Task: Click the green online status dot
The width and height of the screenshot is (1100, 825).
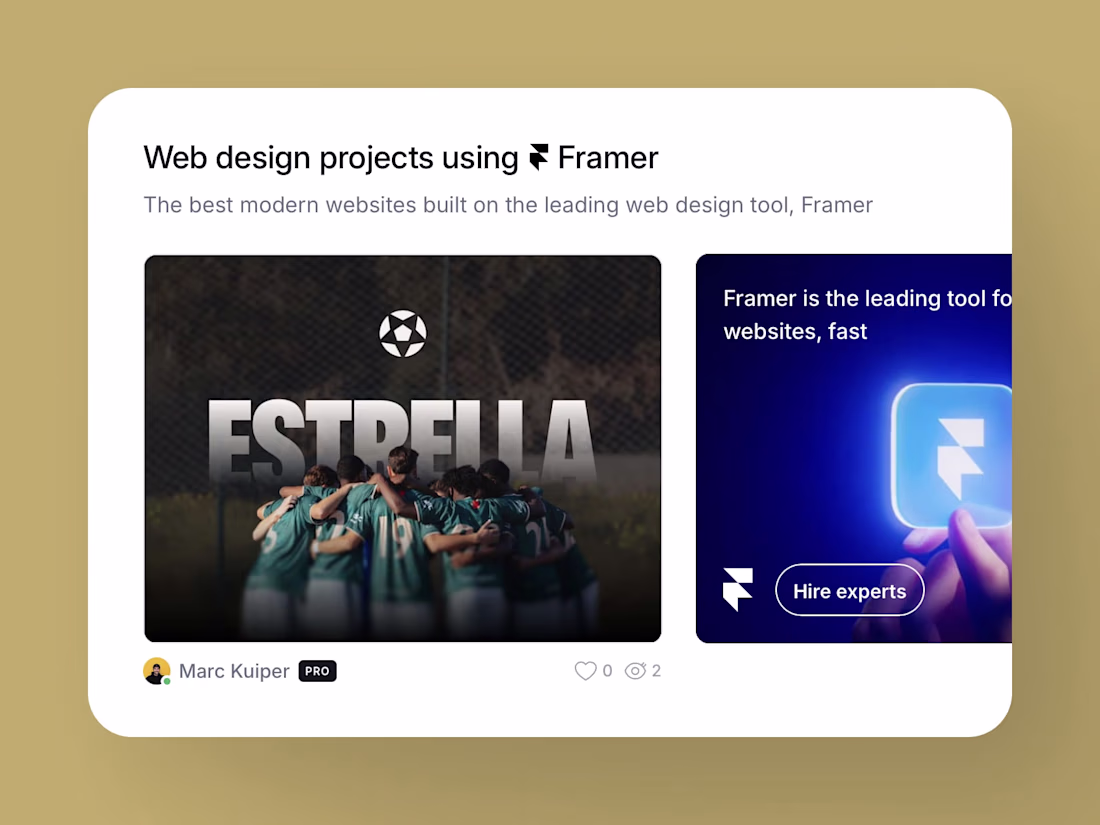Action: coord(167,681)
